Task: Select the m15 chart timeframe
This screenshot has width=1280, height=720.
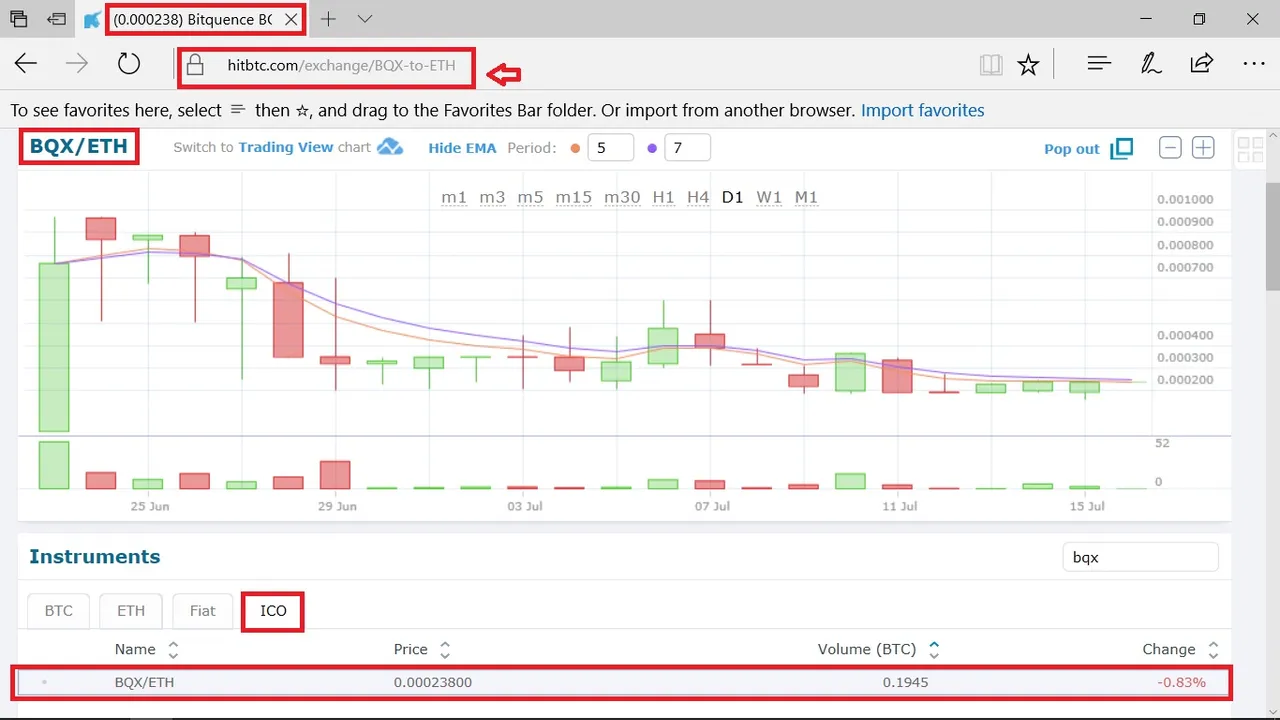Action: (574, 197)
